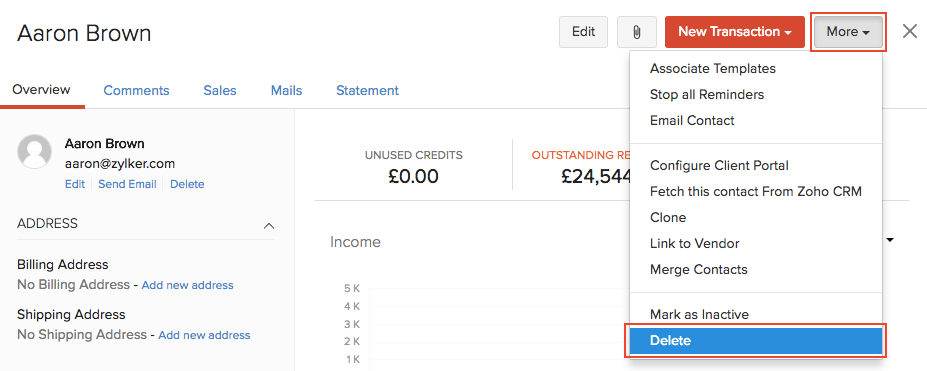Image resolution: width=927 pixels, height=371 pixels.
Task: Collapse the Address section chevron
Action: click(268, 225)
